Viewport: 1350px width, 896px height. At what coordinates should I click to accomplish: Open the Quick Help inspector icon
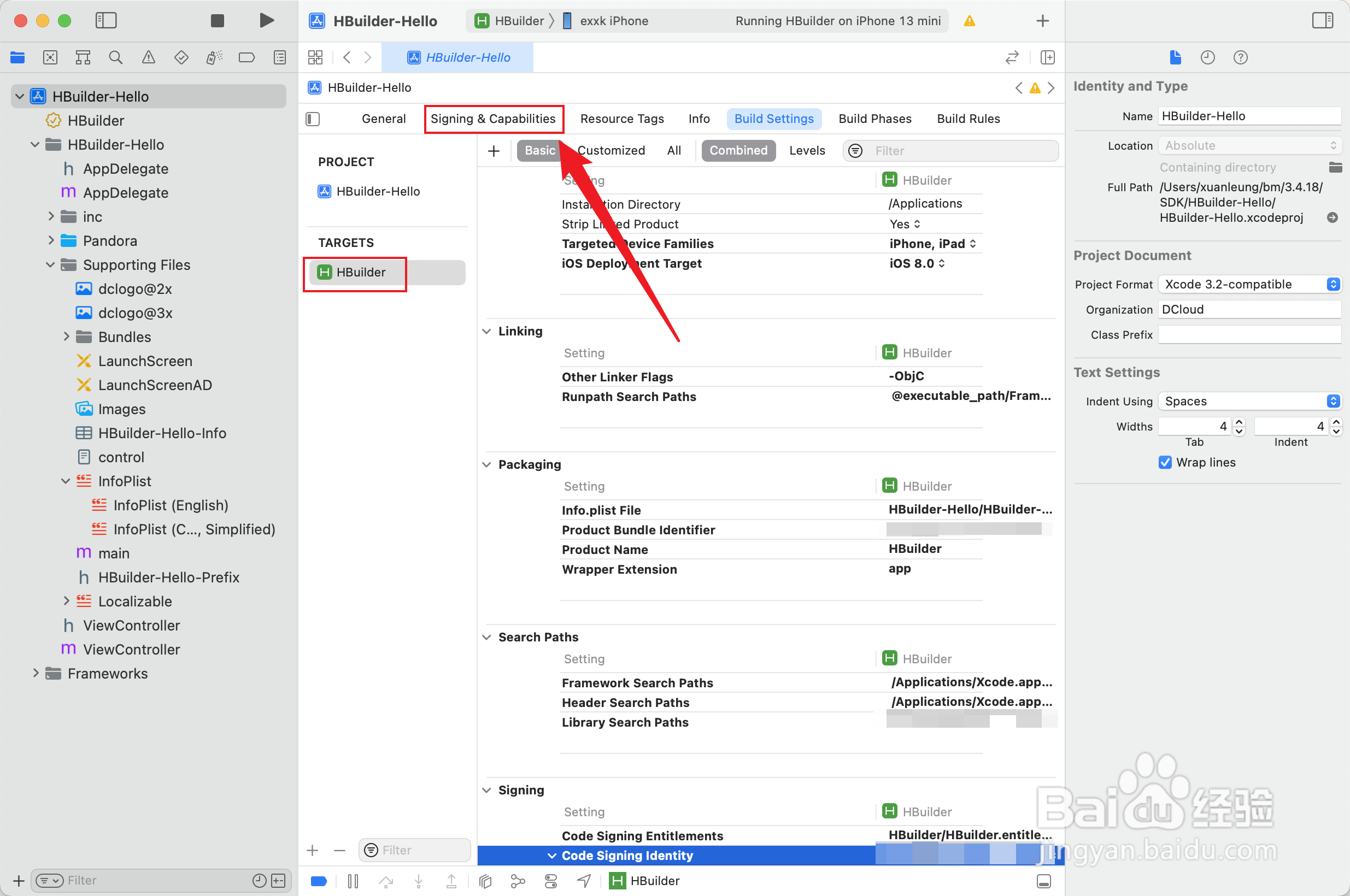click(x=1240, y=57)
